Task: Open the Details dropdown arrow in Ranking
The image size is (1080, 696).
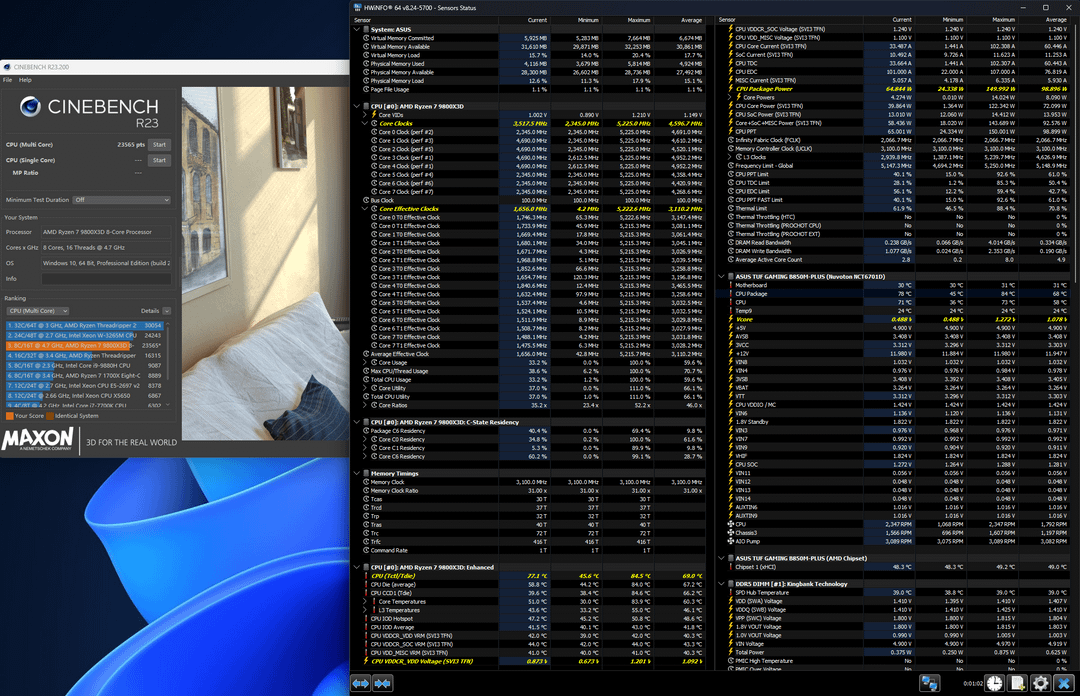Action: tap(167, 311)
